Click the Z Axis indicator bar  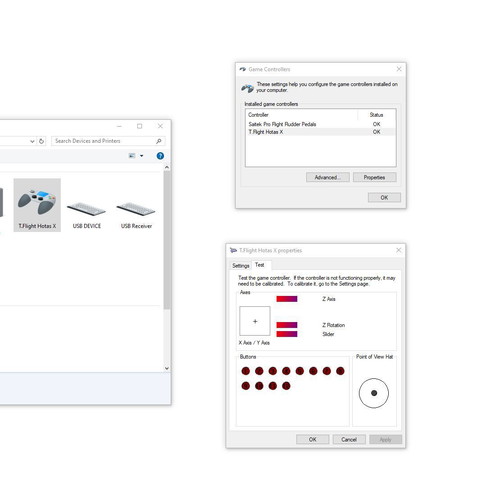tap(287, 299)
